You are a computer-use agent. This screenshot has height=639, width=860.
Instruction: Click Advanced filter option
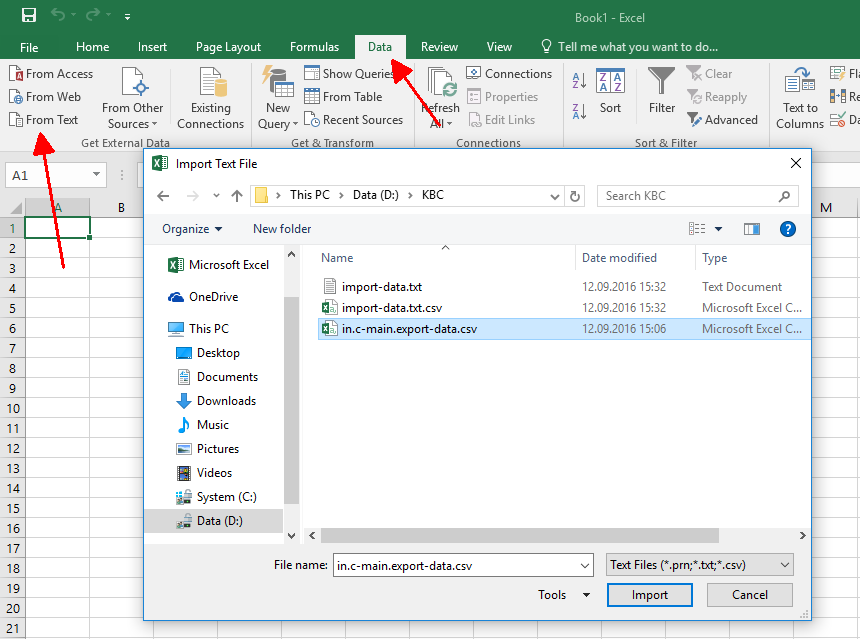coord(722,120)
